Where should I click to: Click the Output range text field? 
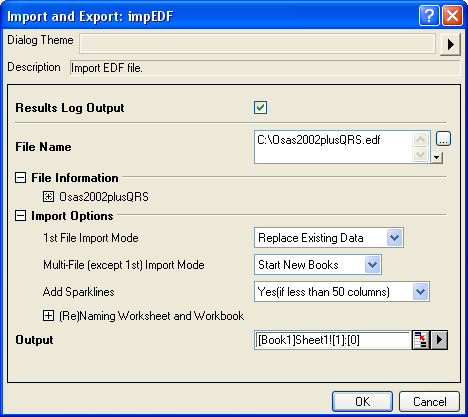(332, 340)
